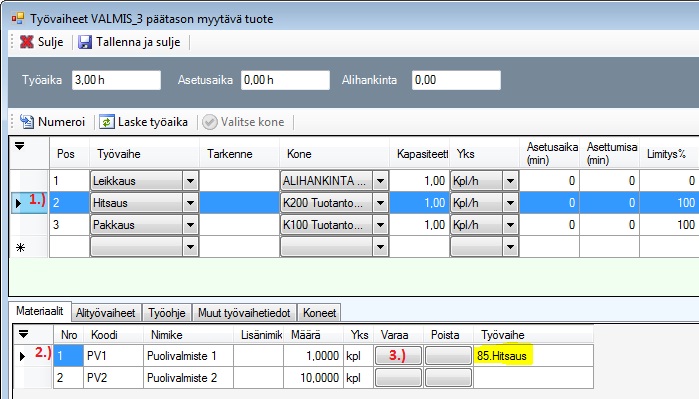This screenshot has width=699, height=399.
Task: Click the Valitse kone checkmark icon
Action: point(210,122)
